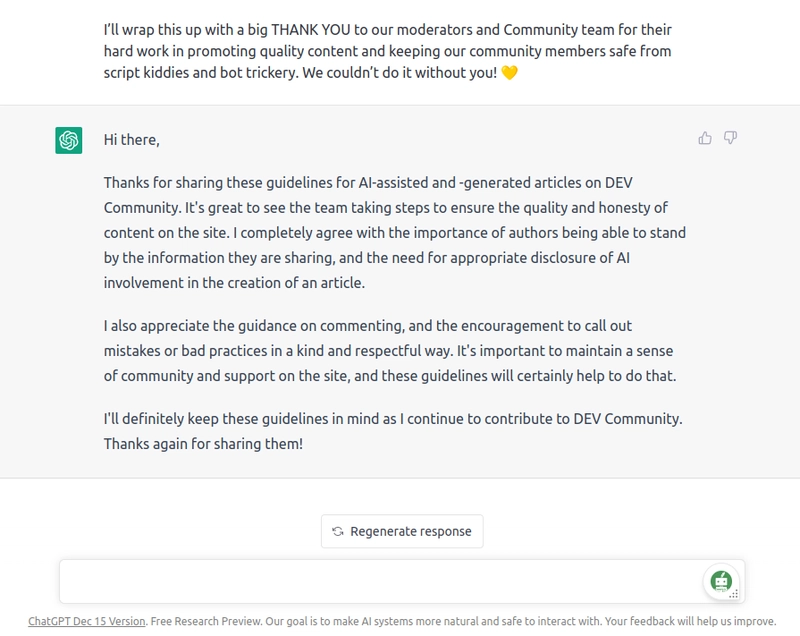Focus the chat message input field
The height and width of the screenshot is (636, 800).
point(380,581)
